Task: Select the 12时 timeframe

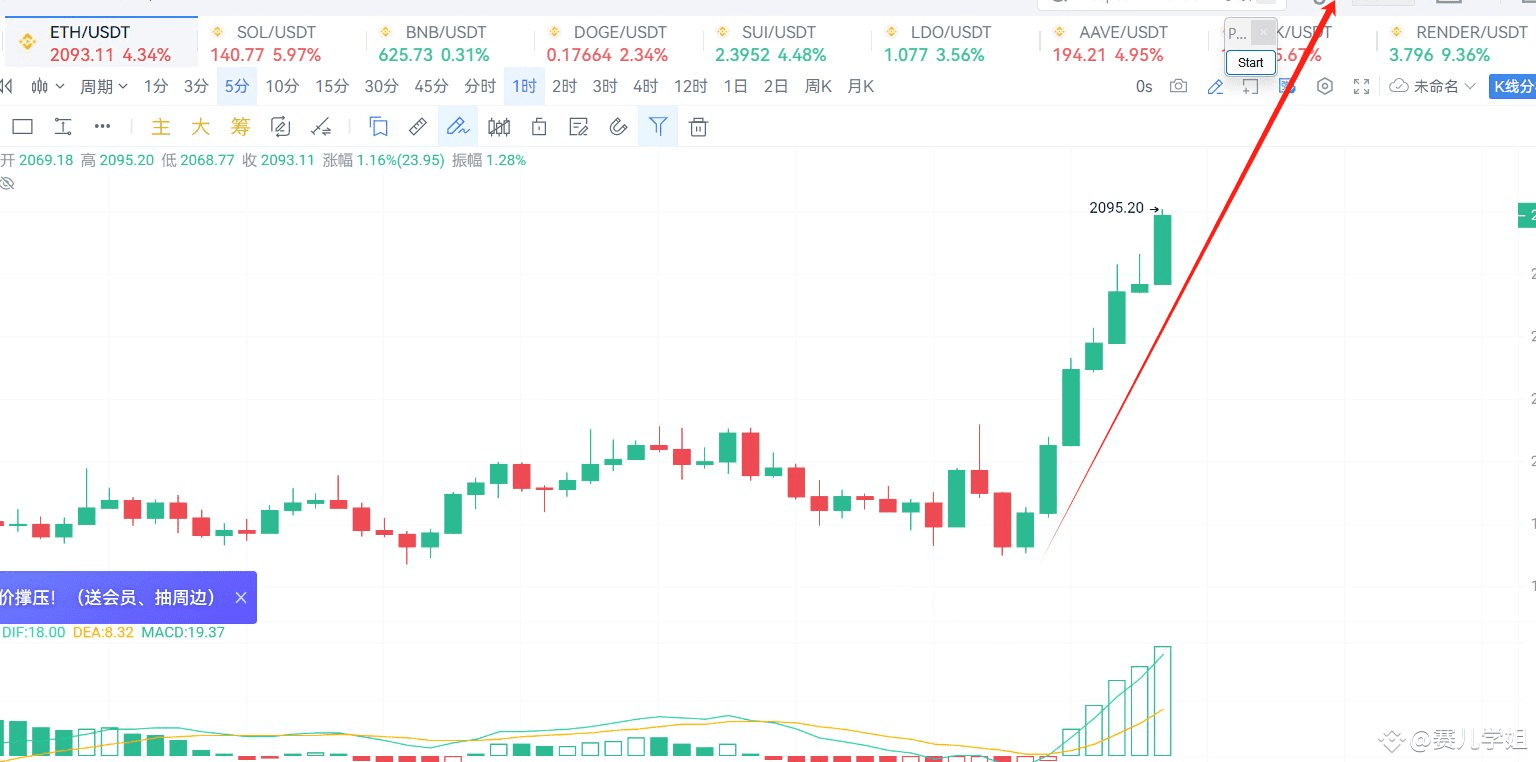Action: tap(691, 87)
